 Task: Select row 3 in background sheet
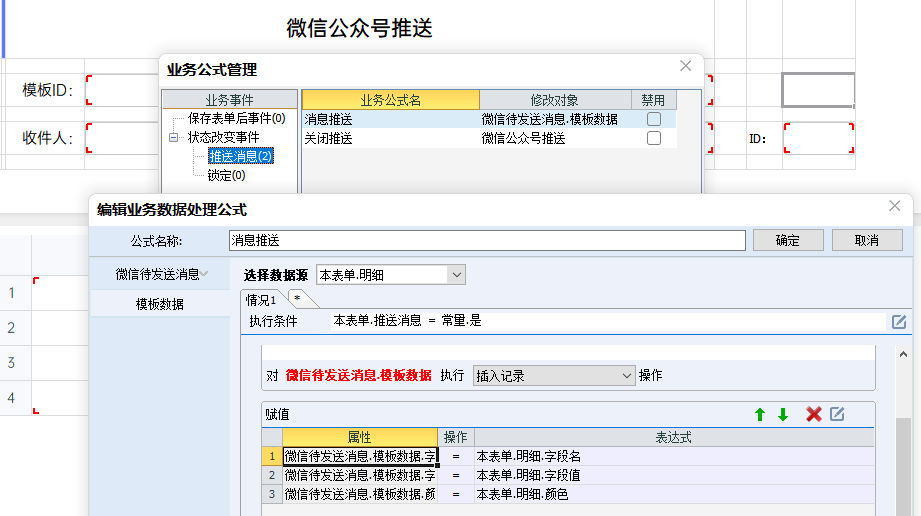click(12, 363)
